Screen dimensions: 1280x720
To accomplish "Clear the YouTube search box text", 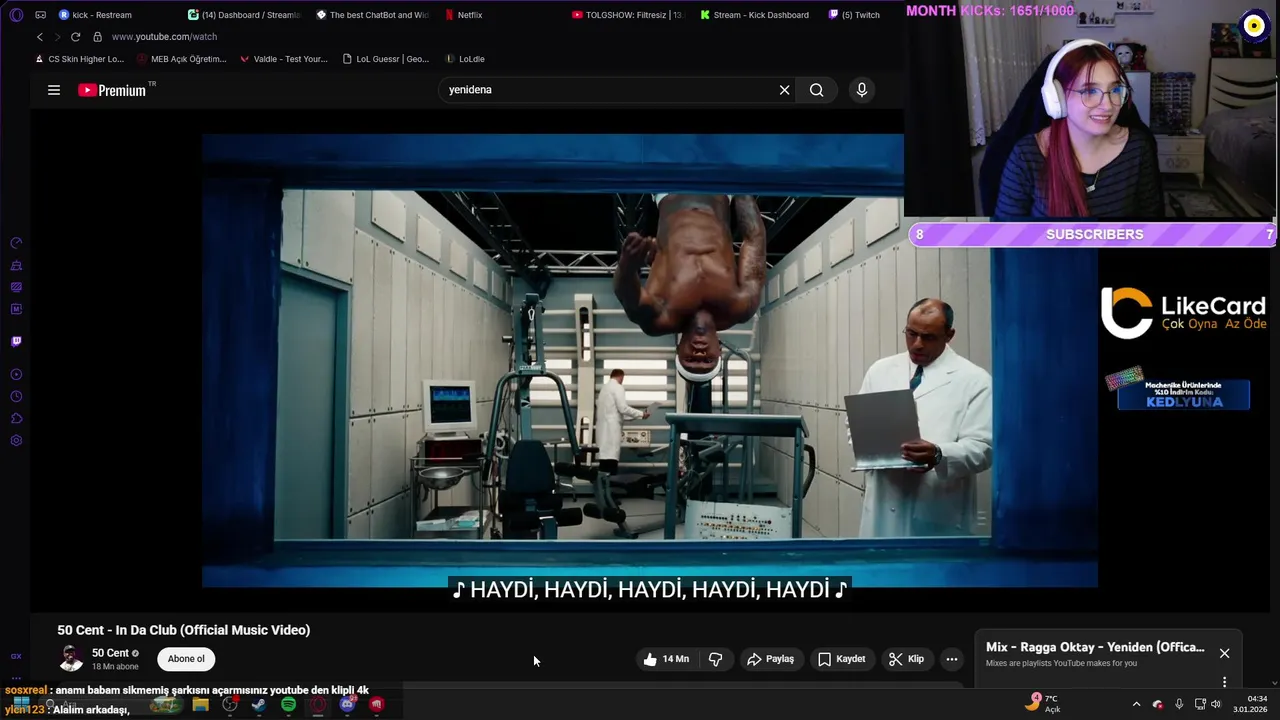I will click(x=784, y=90).
